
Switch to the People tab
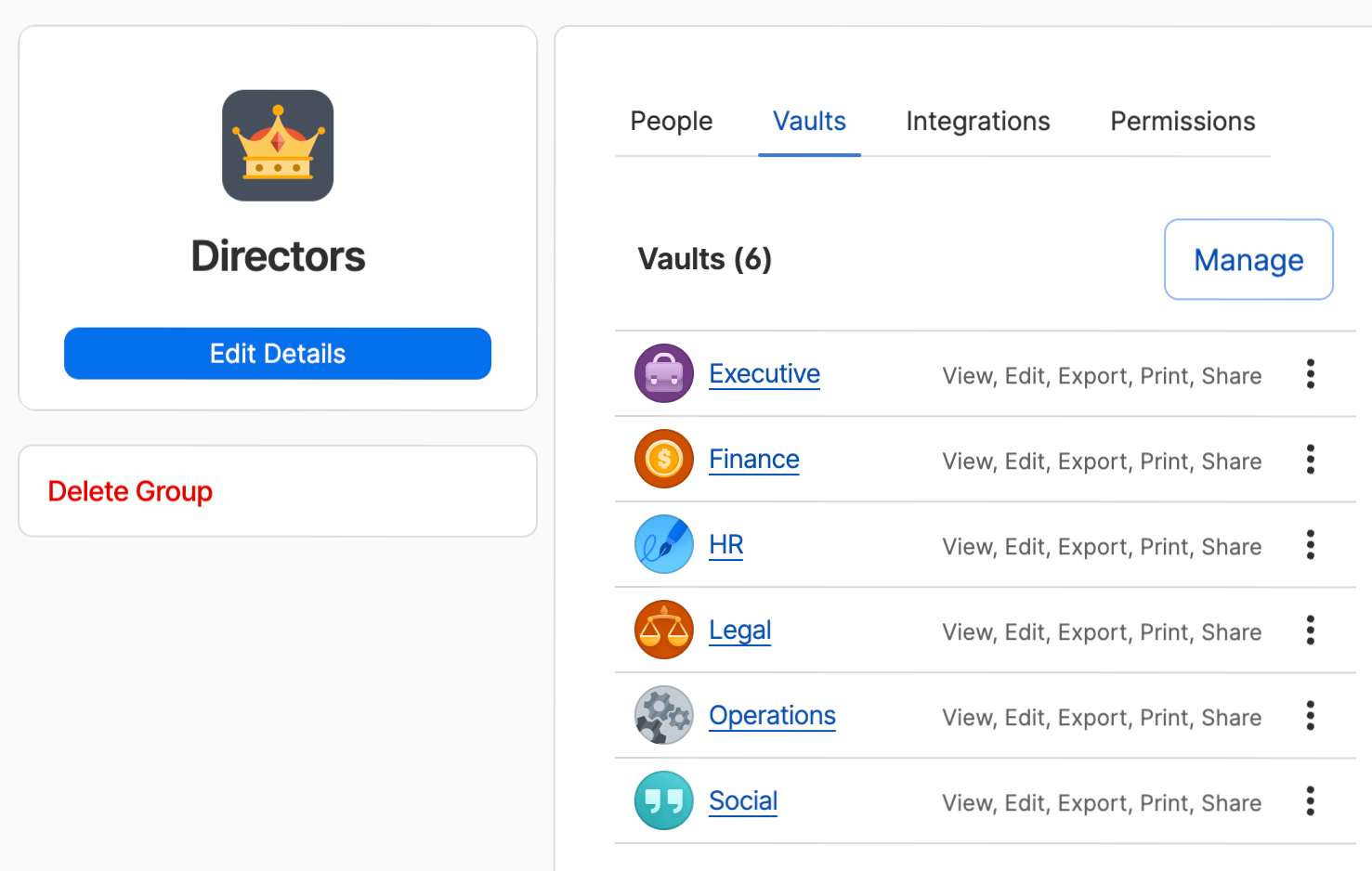point(671,121)
